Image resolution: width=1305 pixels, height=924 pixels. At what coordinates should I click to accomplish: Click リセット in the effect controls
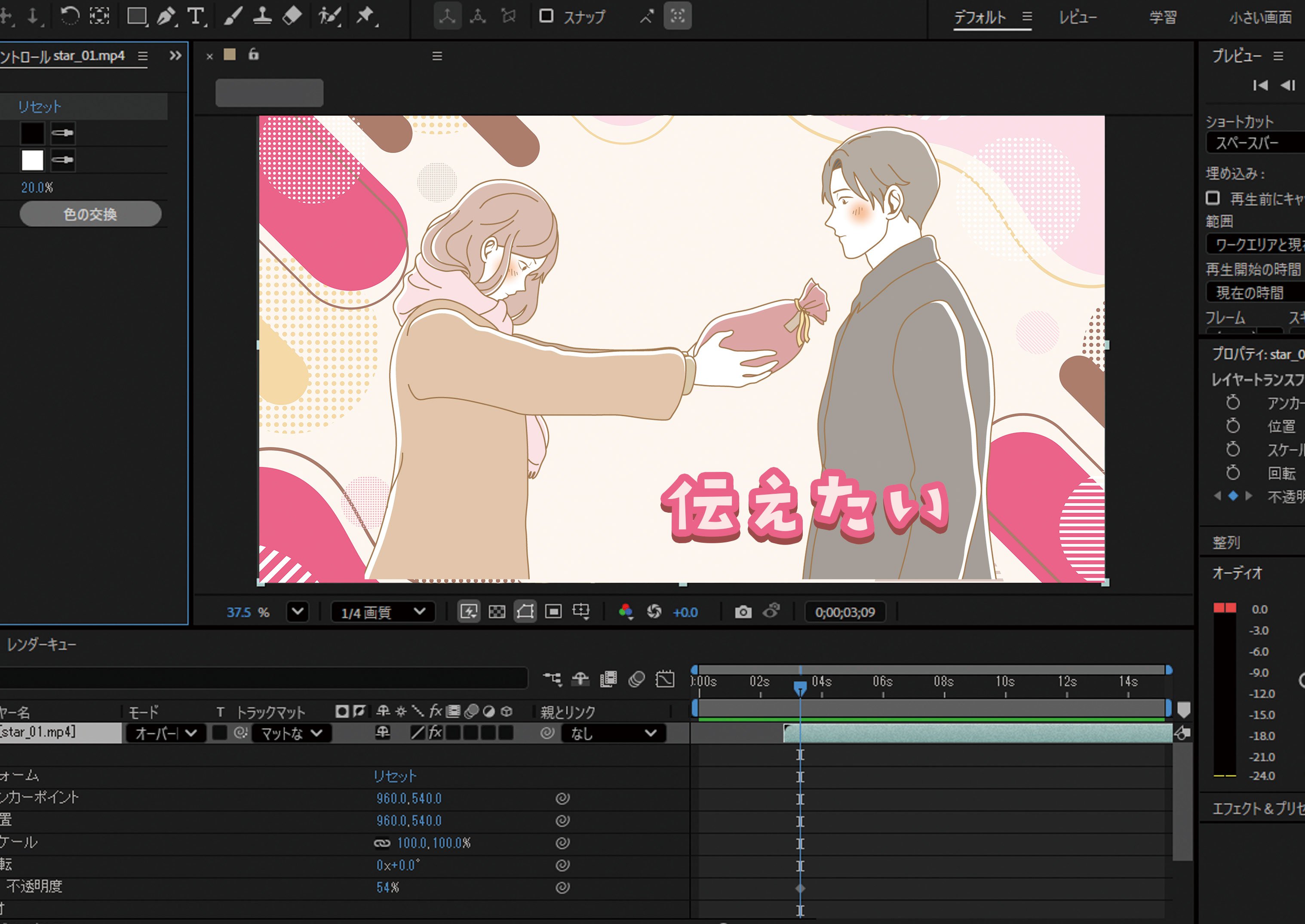coord(39,107)
